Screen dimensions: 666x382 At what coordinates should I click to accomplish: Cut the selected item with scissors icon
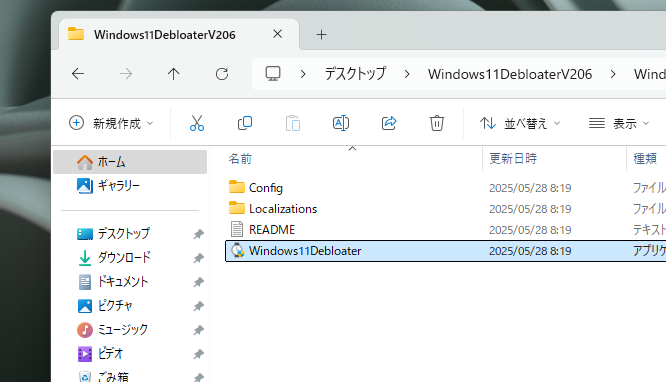(x=197, y=123)
